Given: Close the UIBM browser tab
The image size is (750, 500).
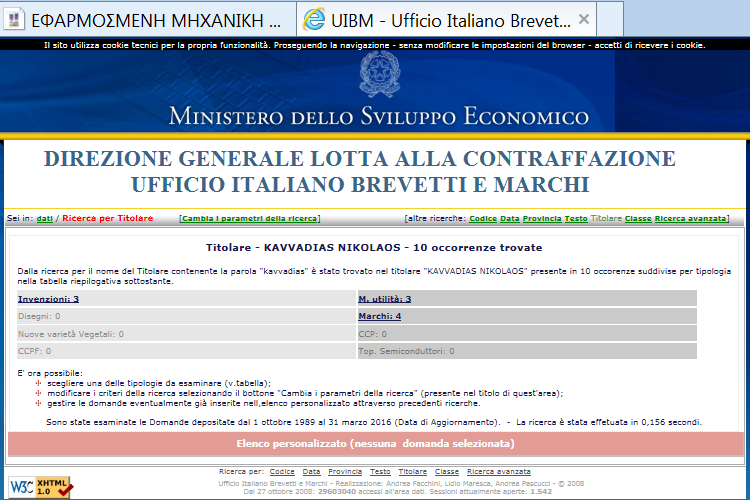Looking at the screenshot, I should [584, 19].
